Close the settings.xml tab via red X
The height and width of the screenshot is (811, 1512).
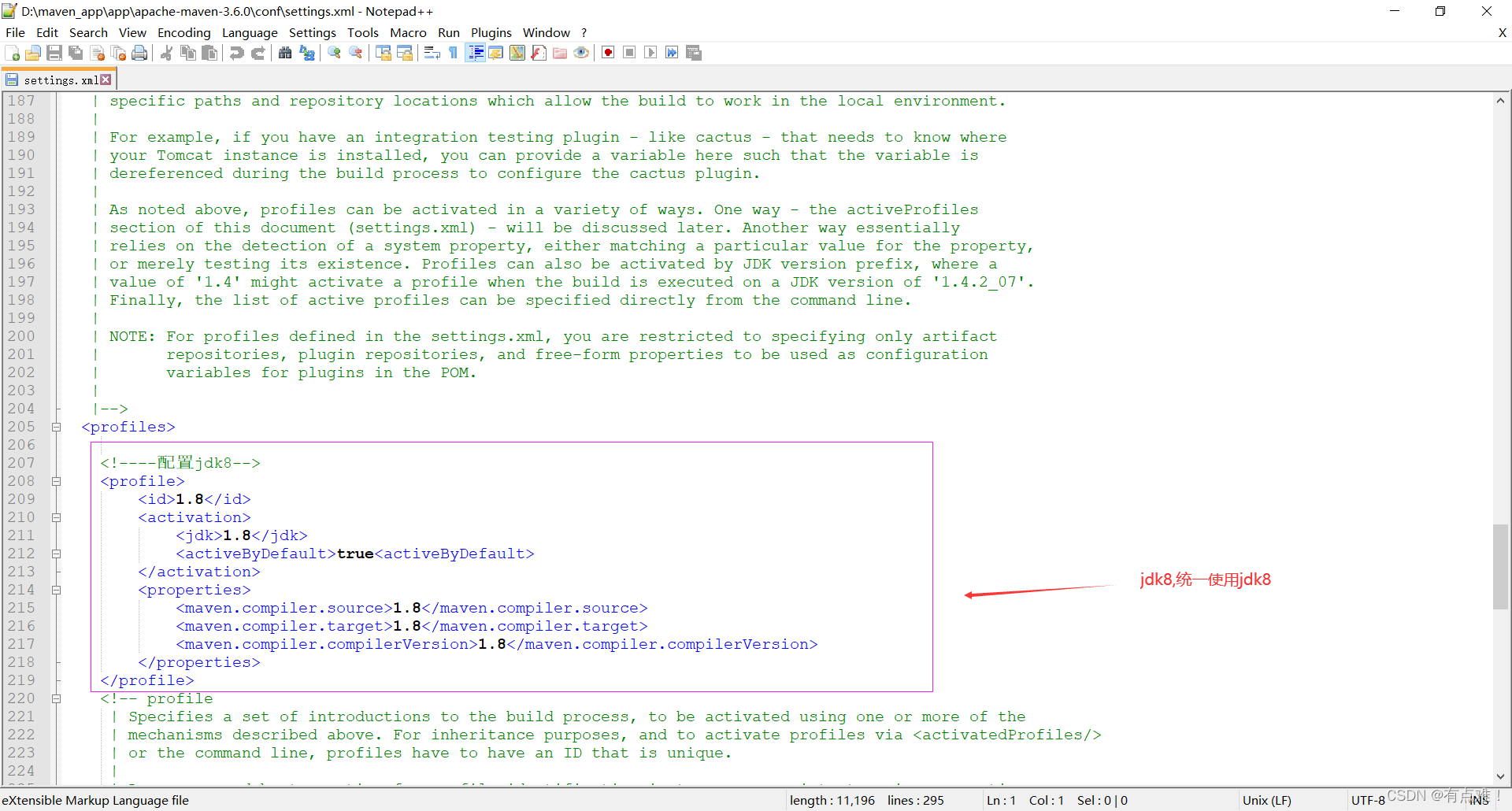pyautogui.click(x=106, y=80)
